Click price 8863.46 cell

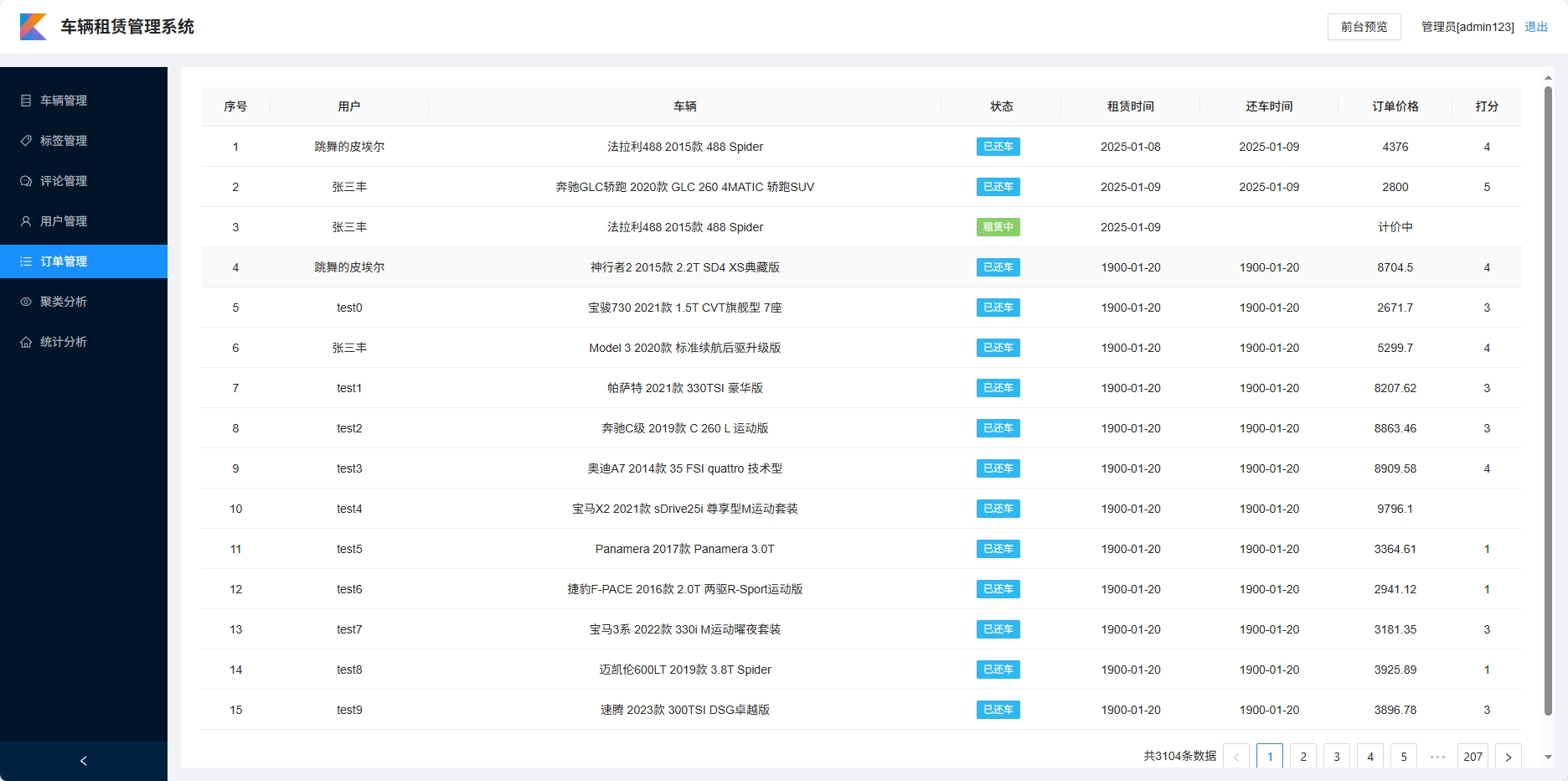pos(1395,428)
